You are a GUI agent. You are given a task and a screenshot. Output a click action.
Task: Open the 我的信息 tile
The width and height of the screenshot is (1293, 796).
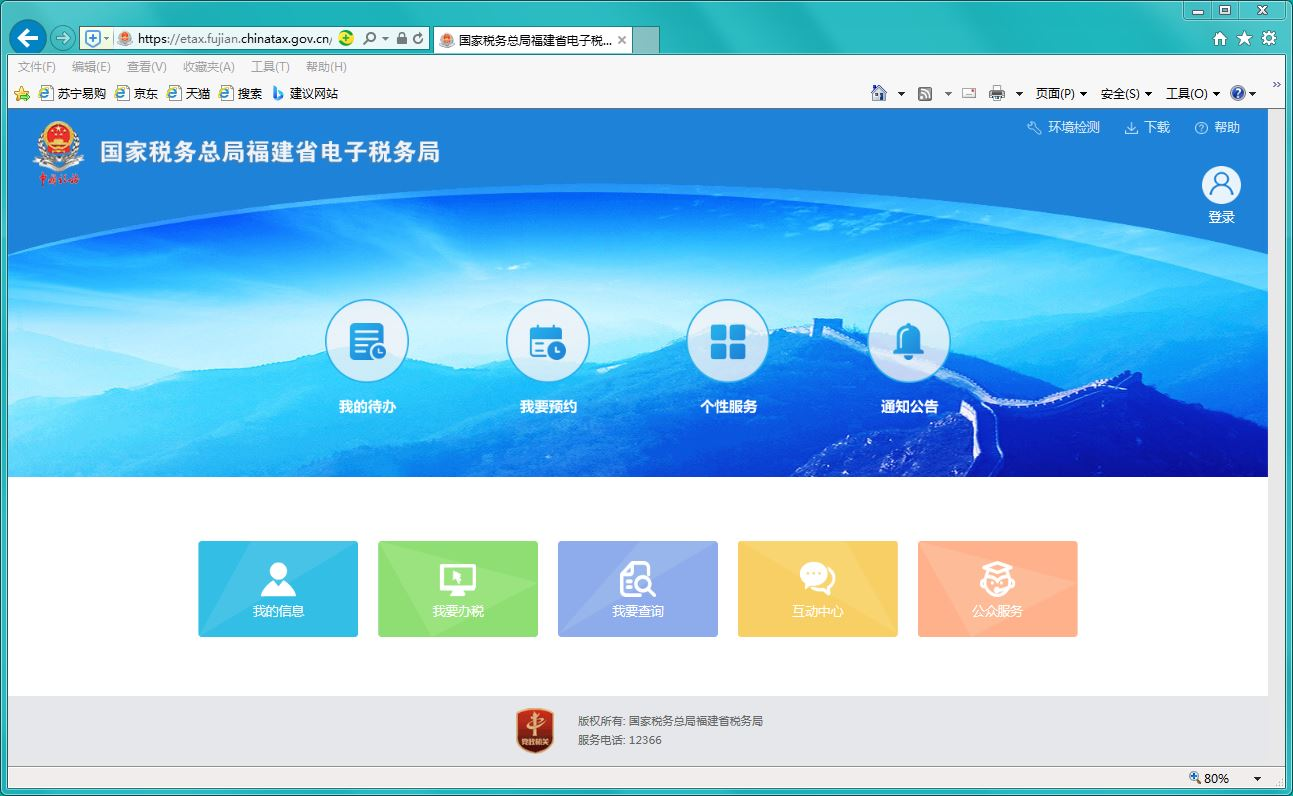(x=278, y=589)
